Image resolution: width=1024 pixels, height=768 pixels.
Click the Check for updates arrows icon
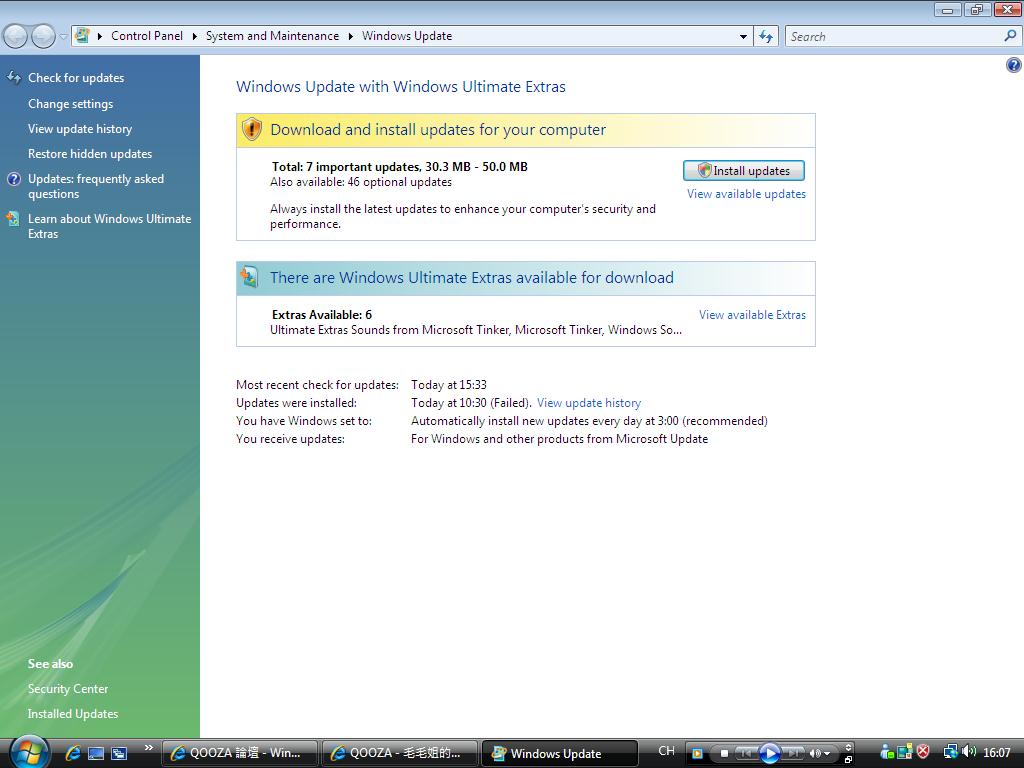pos(14,78)
